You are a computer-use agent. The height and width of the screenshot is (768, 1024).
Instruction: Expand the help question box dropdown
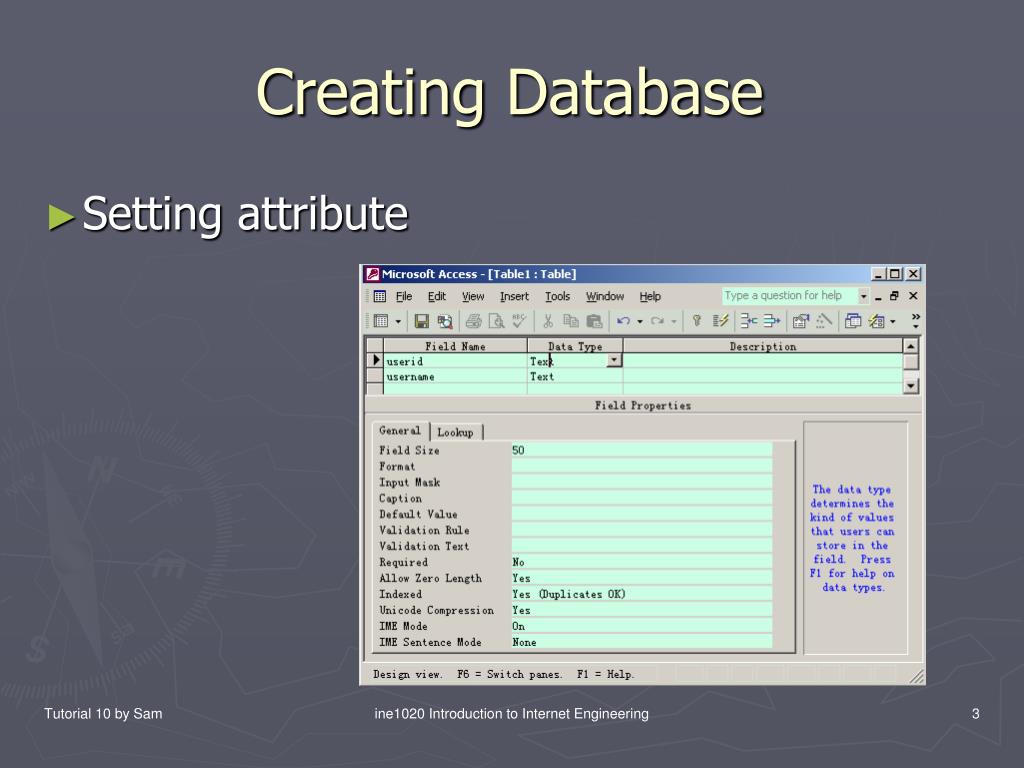coord(863,296)
